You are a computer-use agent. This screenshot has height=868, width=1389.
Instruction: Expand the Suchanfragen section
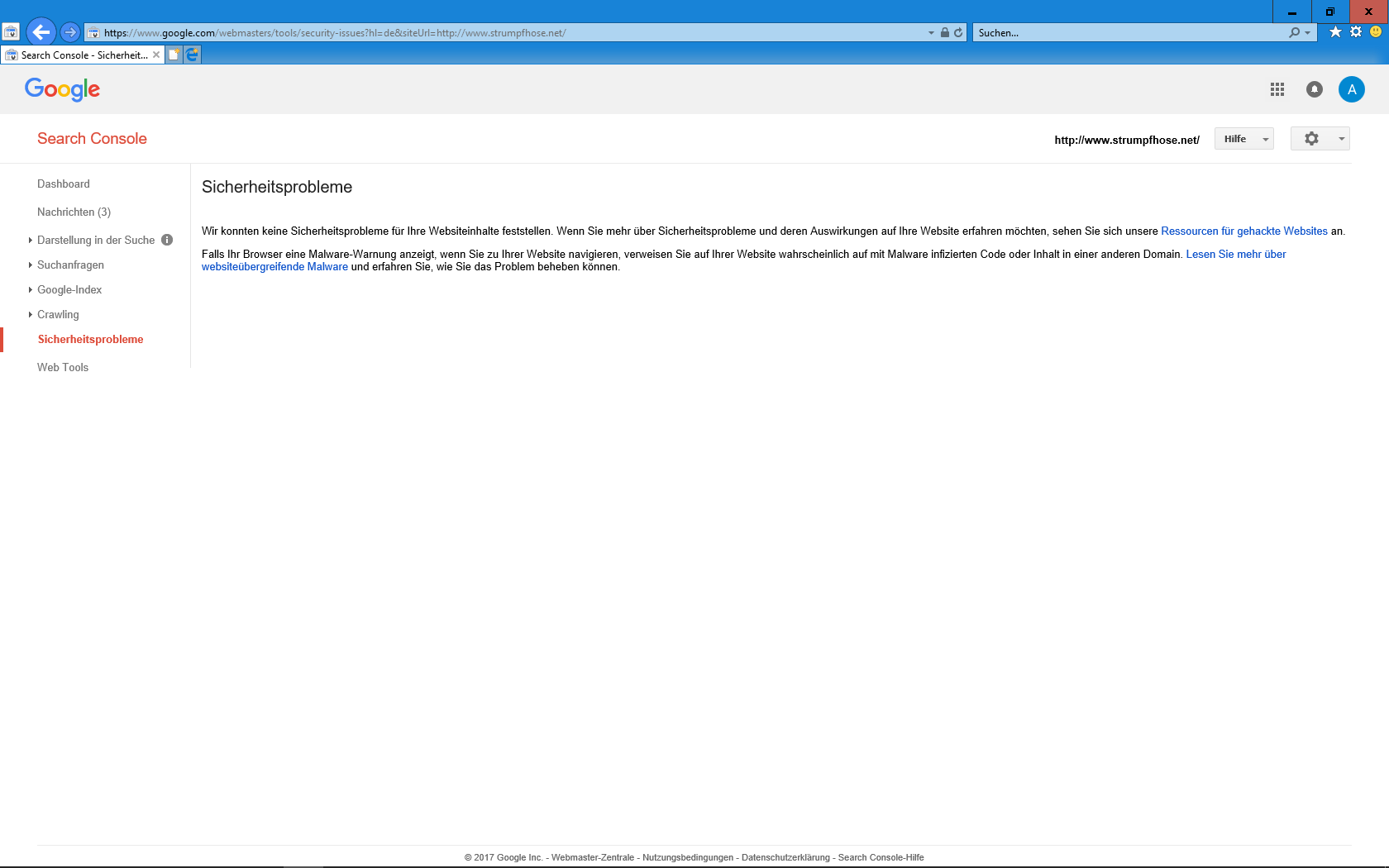point(70,265)
